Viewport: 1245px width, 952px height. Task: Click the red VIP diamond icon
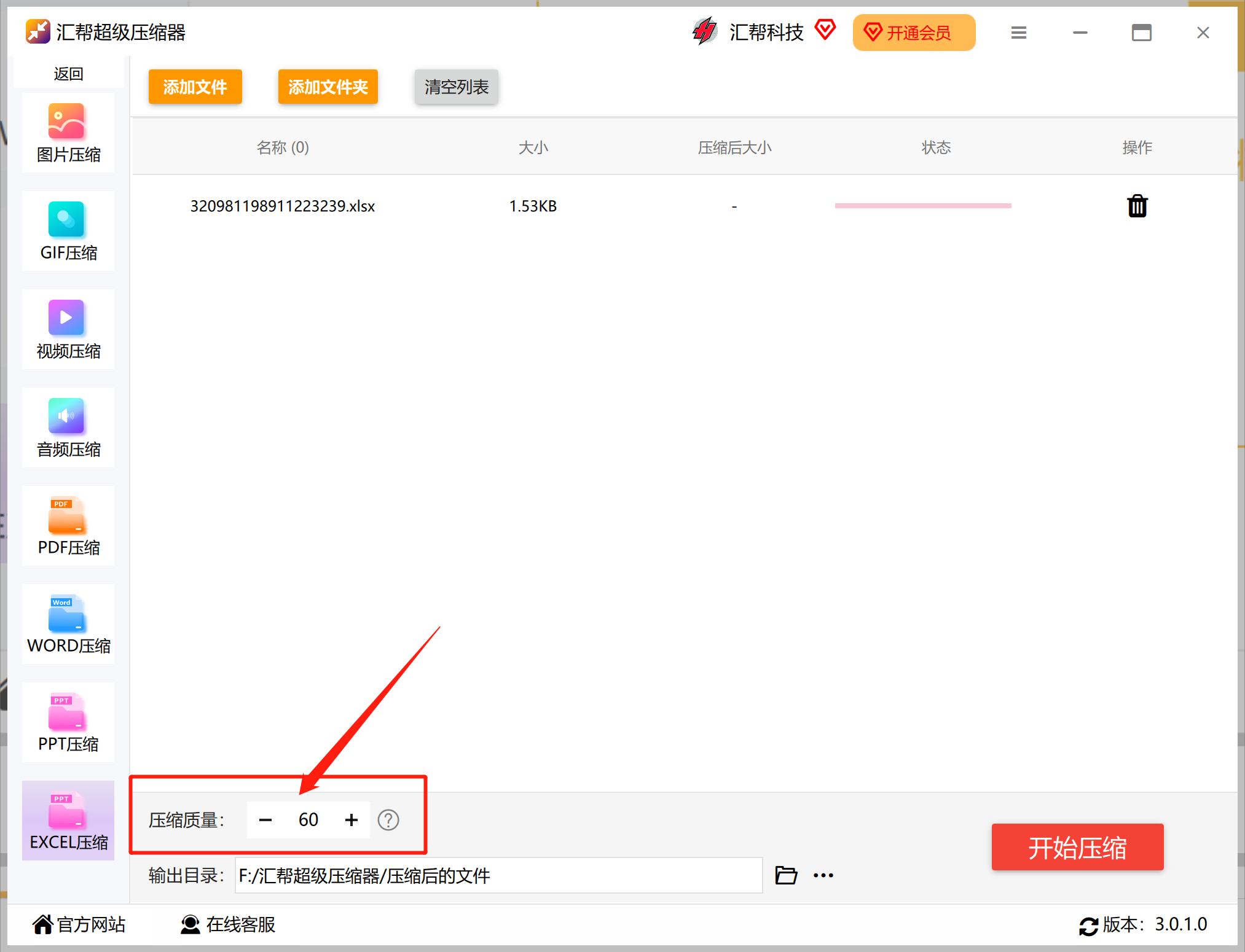pyautogui.click(x=825, y=29)
